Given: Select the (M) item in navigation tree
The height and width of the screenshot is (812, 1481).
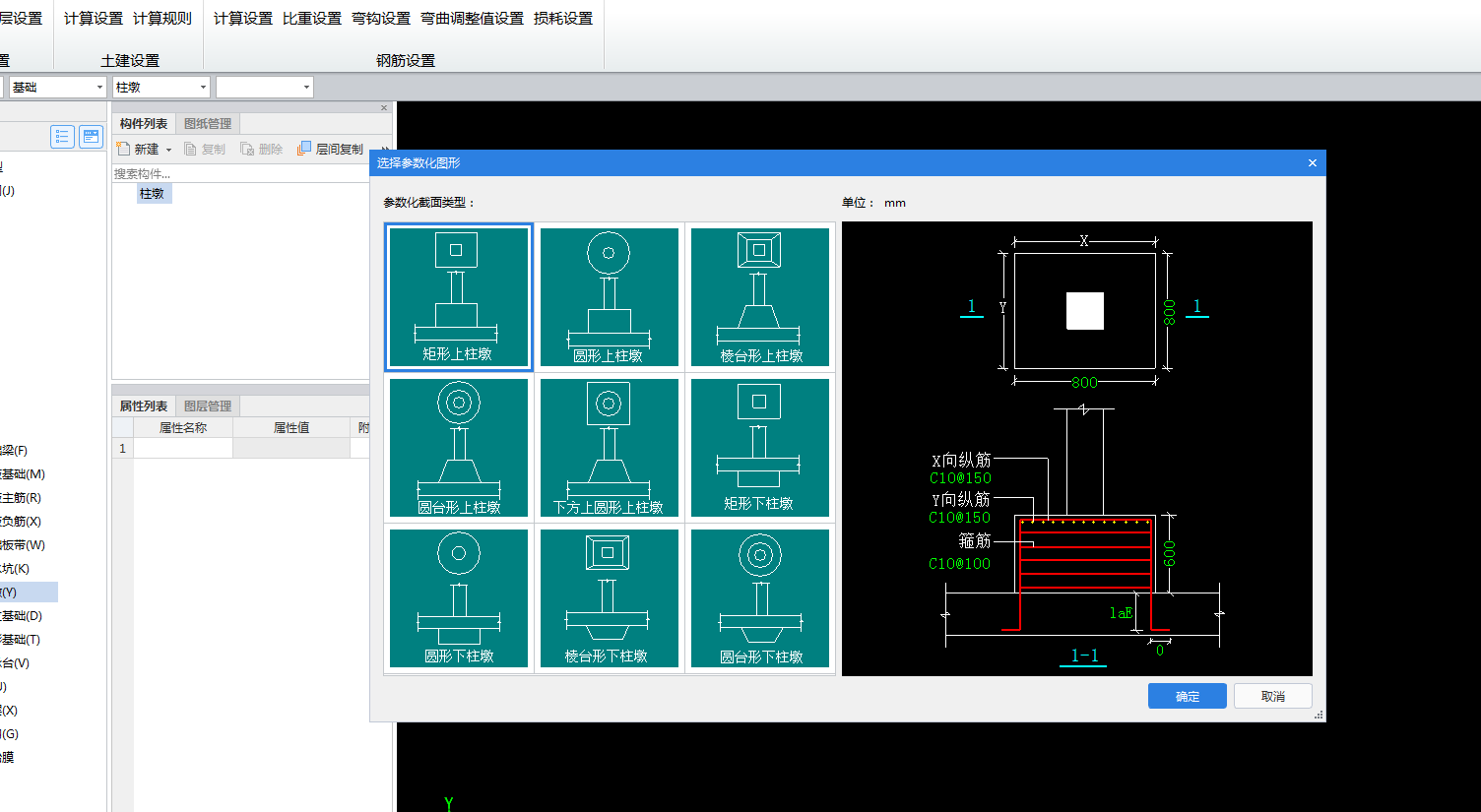Looking at the screenshot, I should point(23,474).
